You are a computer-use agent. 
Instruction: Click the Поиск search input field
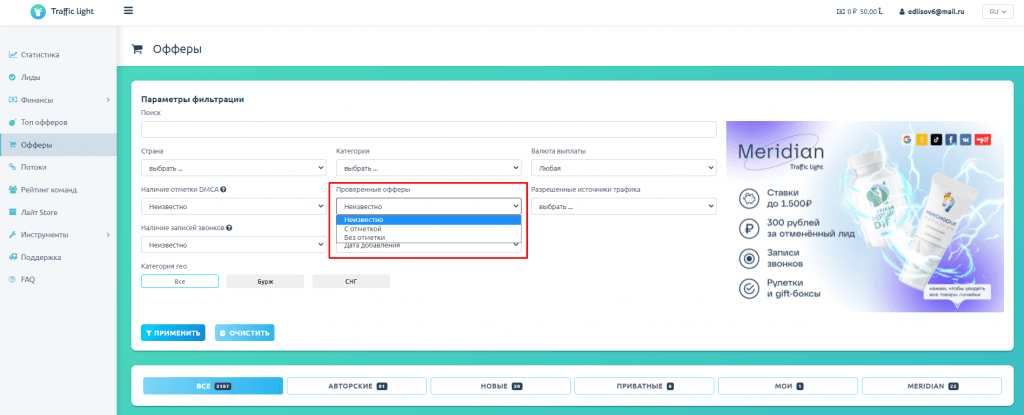(428, 129)
